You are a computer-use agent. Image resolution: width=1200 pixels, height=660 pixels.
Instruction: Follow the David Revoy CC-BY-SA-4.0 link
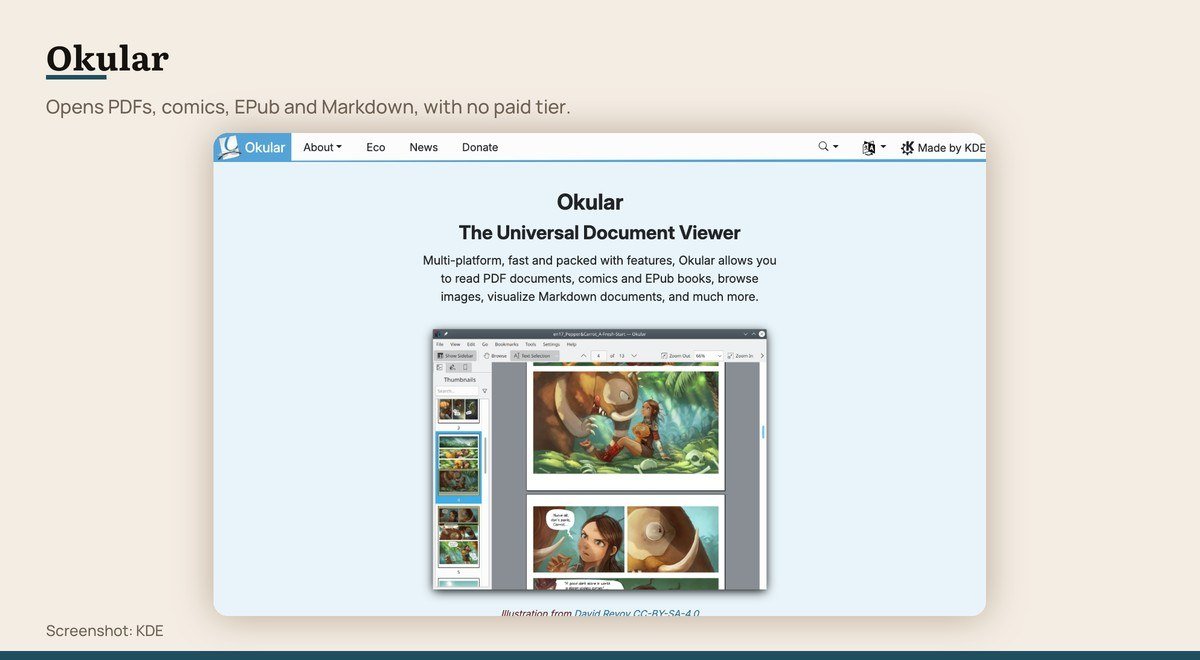click(x=637, y=612)
